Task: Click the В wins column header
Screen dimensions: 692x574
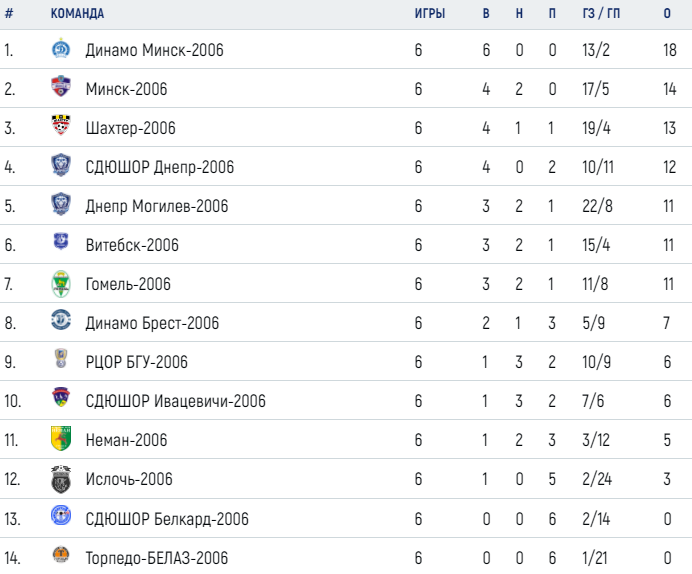Action: (486, 14)
